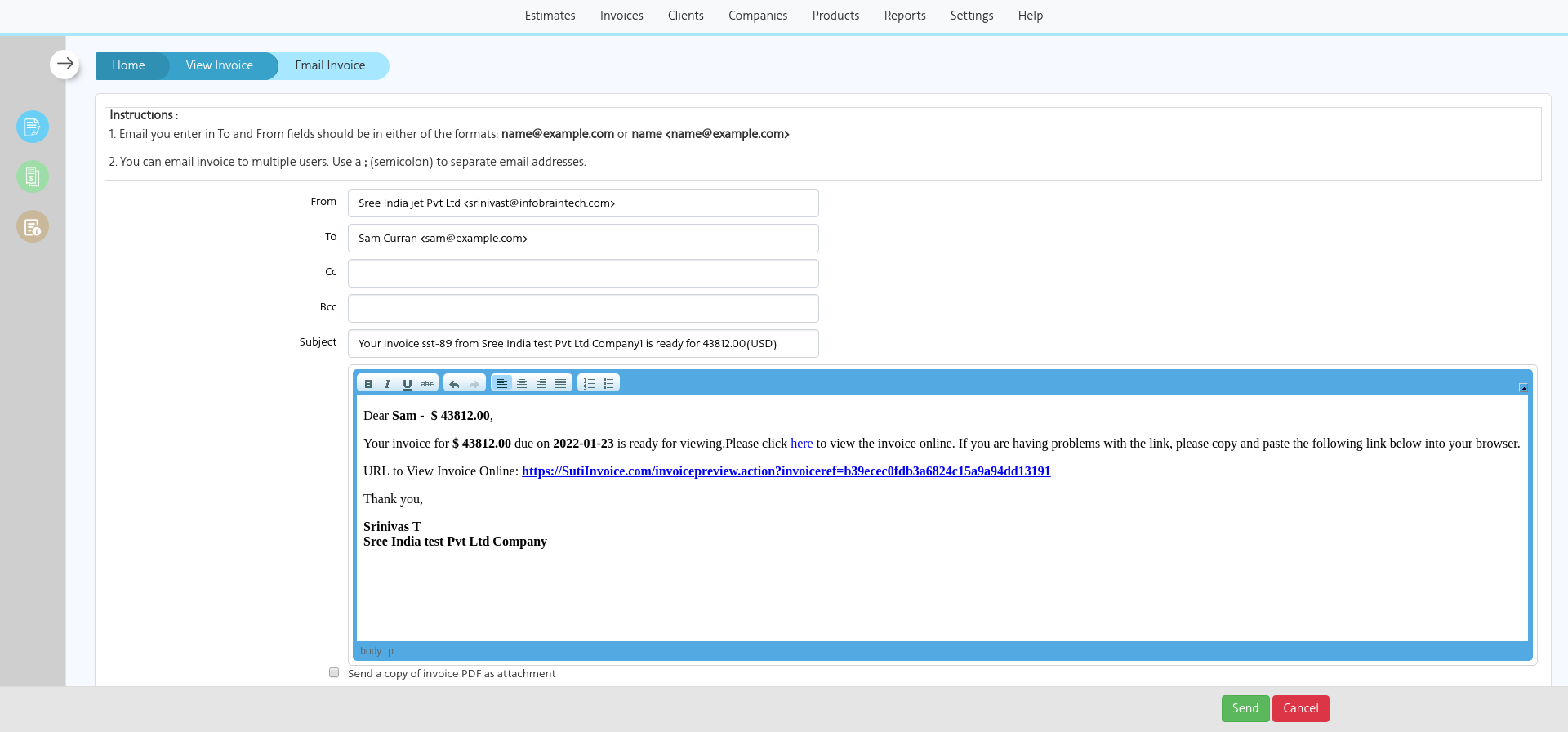Center-align the email body text
Image resolution: width=1568 pixels, height=732 pixels.
[522, 384]
